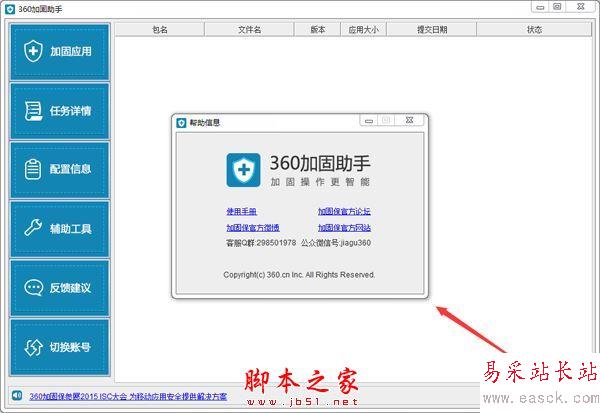Click the scroll icon on 任务详情

(x=33, y=111)
